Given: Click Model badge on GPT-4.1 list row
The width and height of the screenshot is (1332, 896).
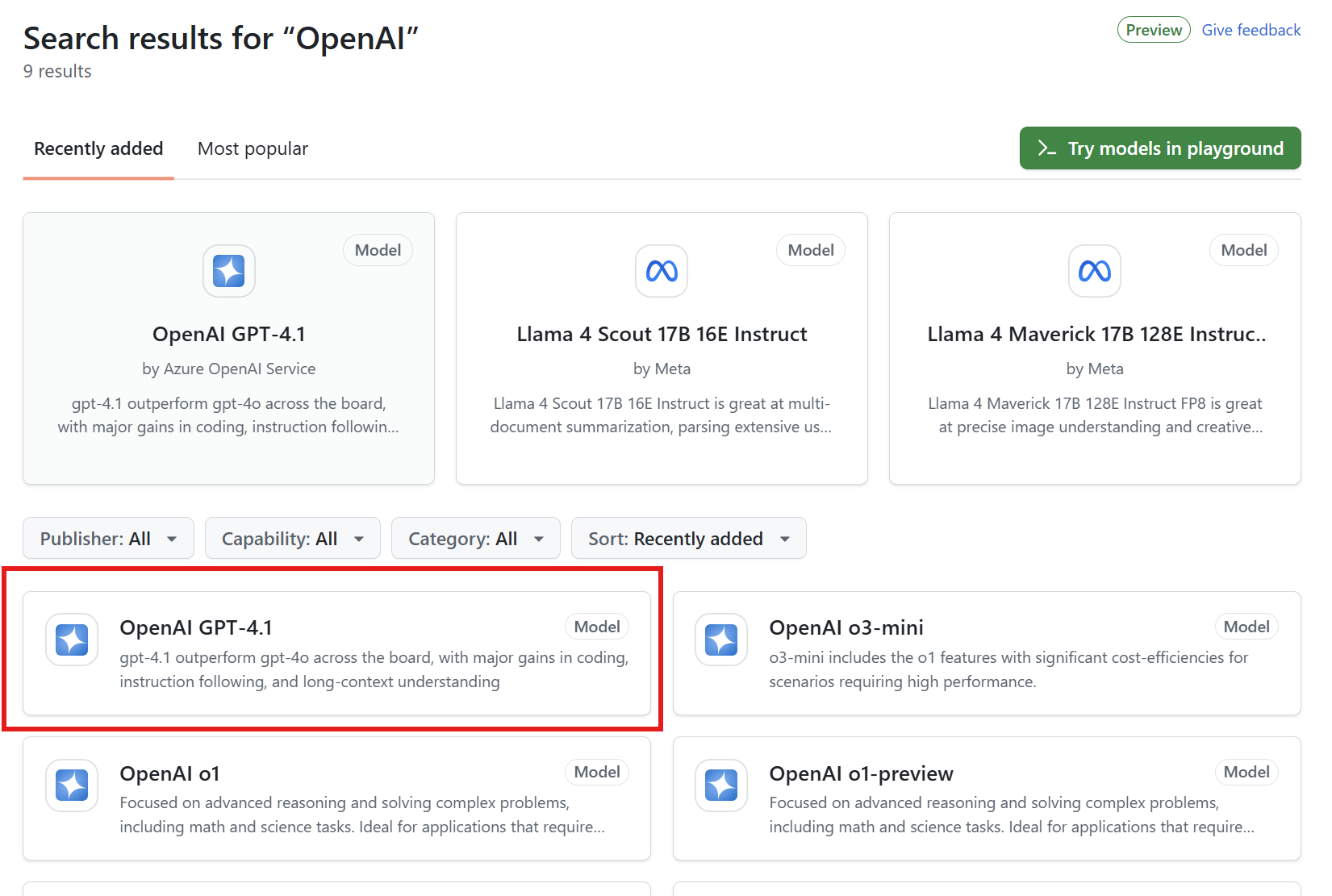Looking at the screenshot, I should [597, 627].
